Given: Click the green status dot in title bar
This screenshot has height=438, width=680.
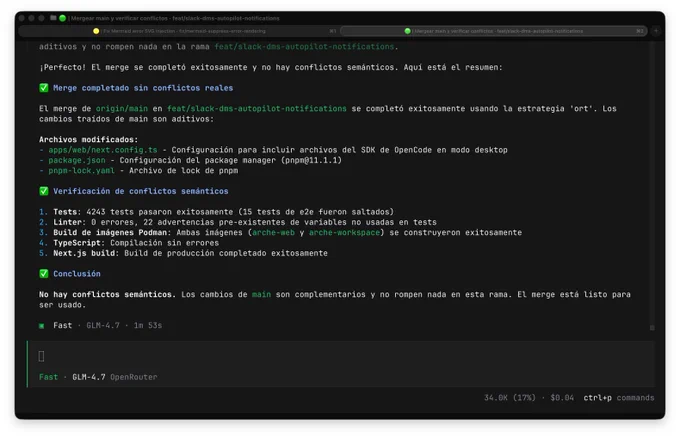Looking at the screenshot, I should [x=62, y=18].
